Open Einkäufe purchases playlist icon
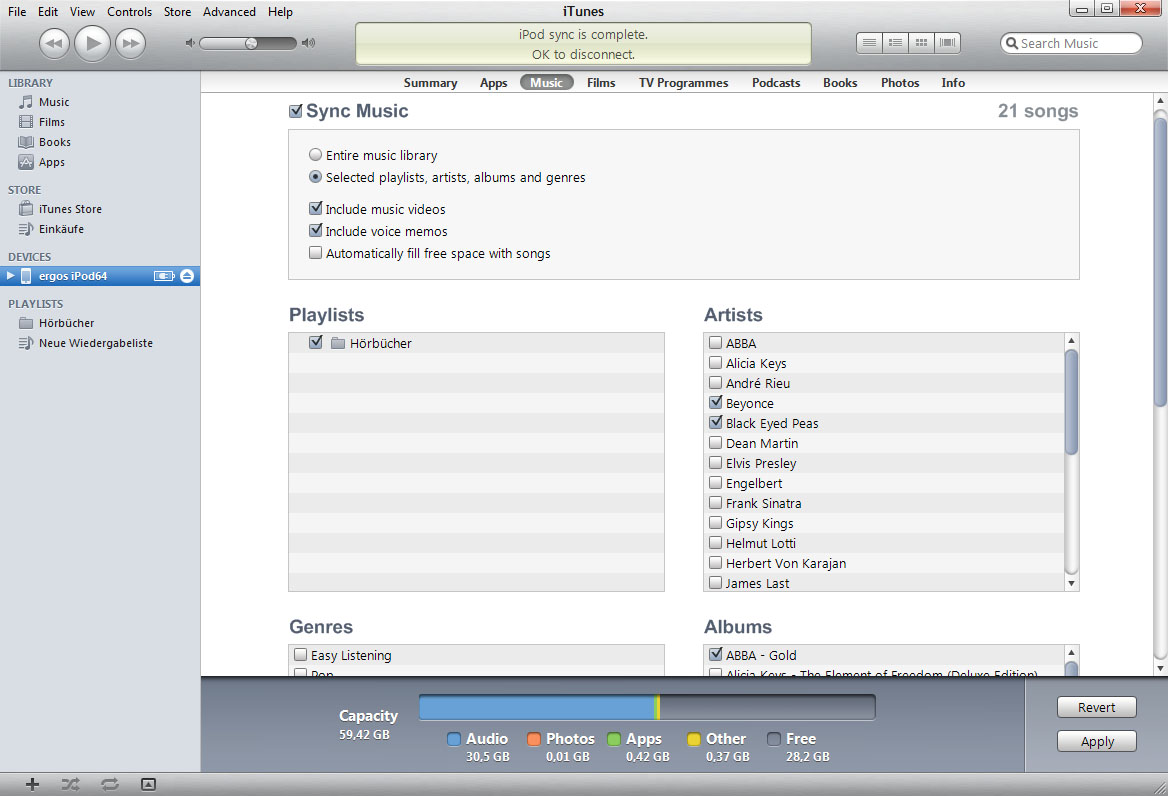 (26, 229)
